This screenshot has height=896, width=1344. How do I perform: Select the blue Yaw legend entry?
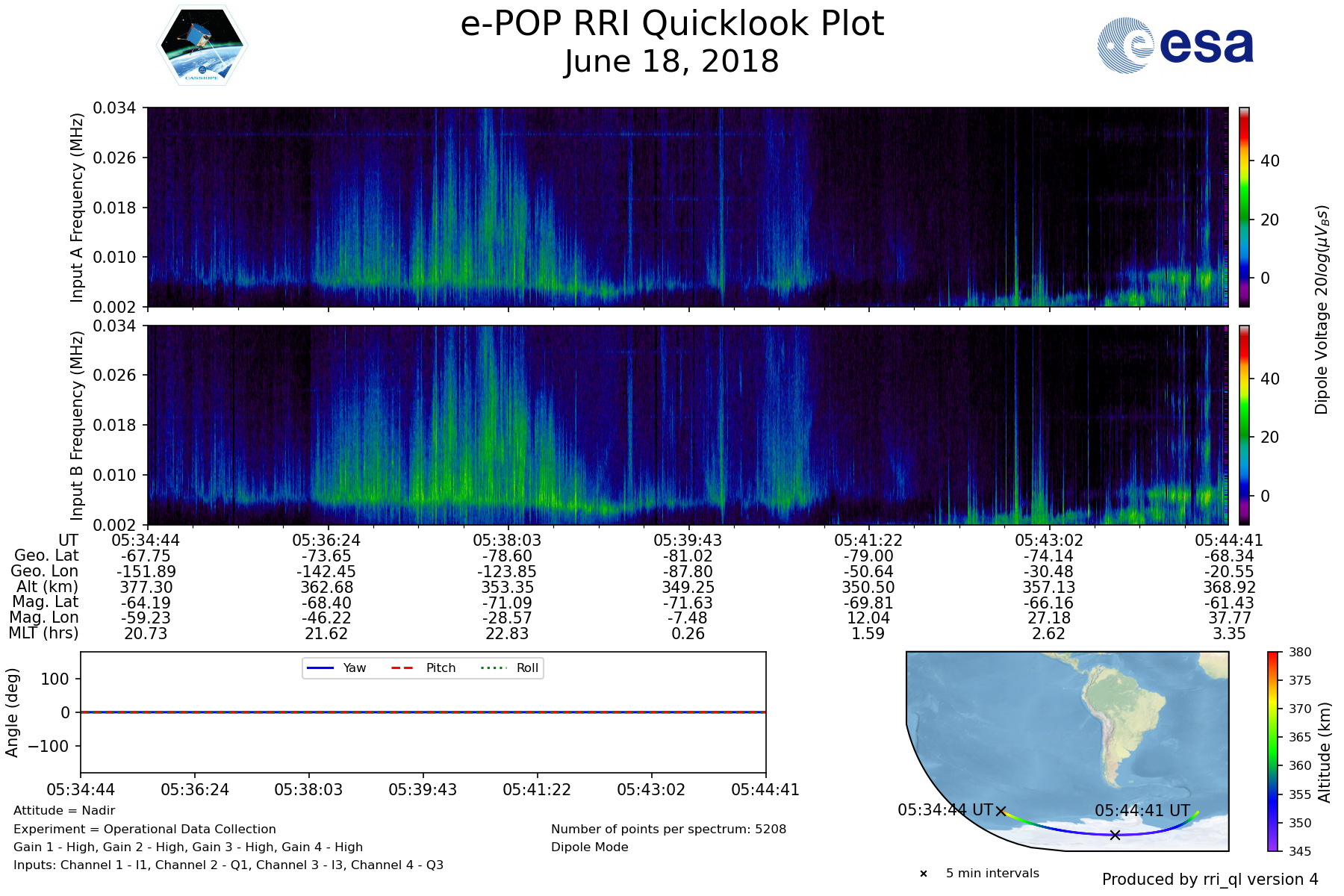[336, 668]
